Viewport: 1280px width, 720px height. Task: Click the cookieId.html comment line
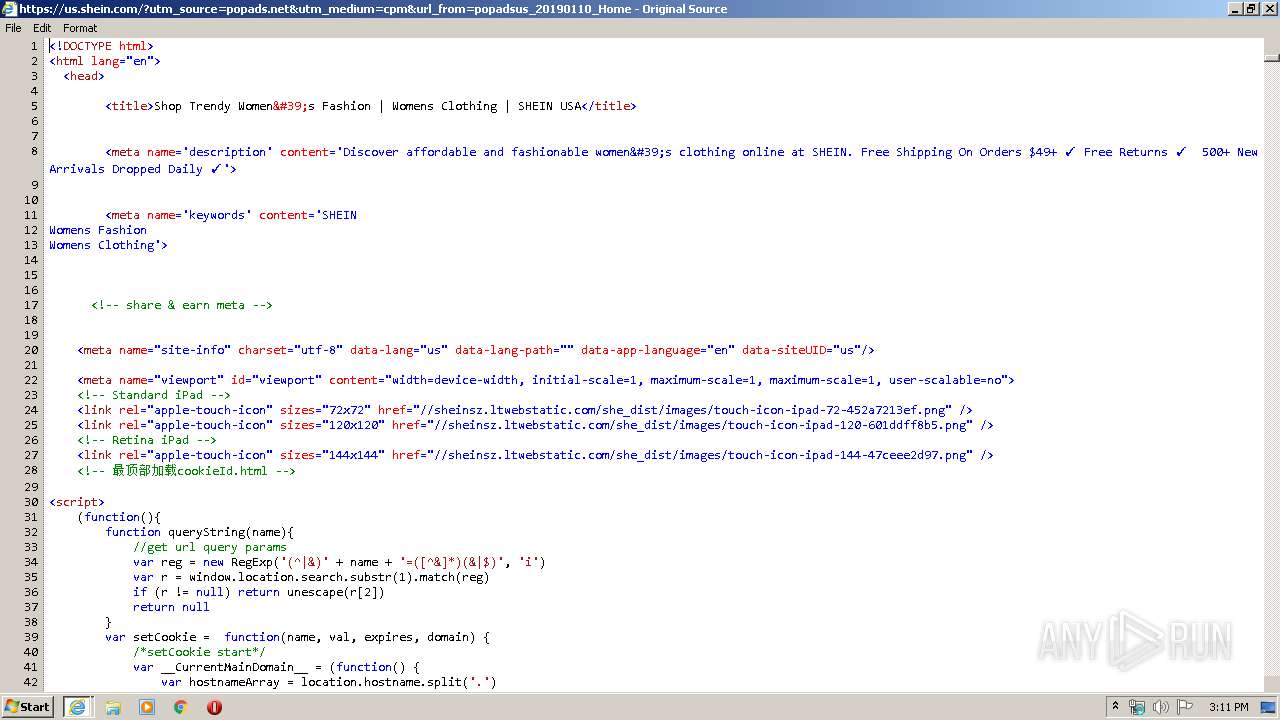tap(186, 470)
